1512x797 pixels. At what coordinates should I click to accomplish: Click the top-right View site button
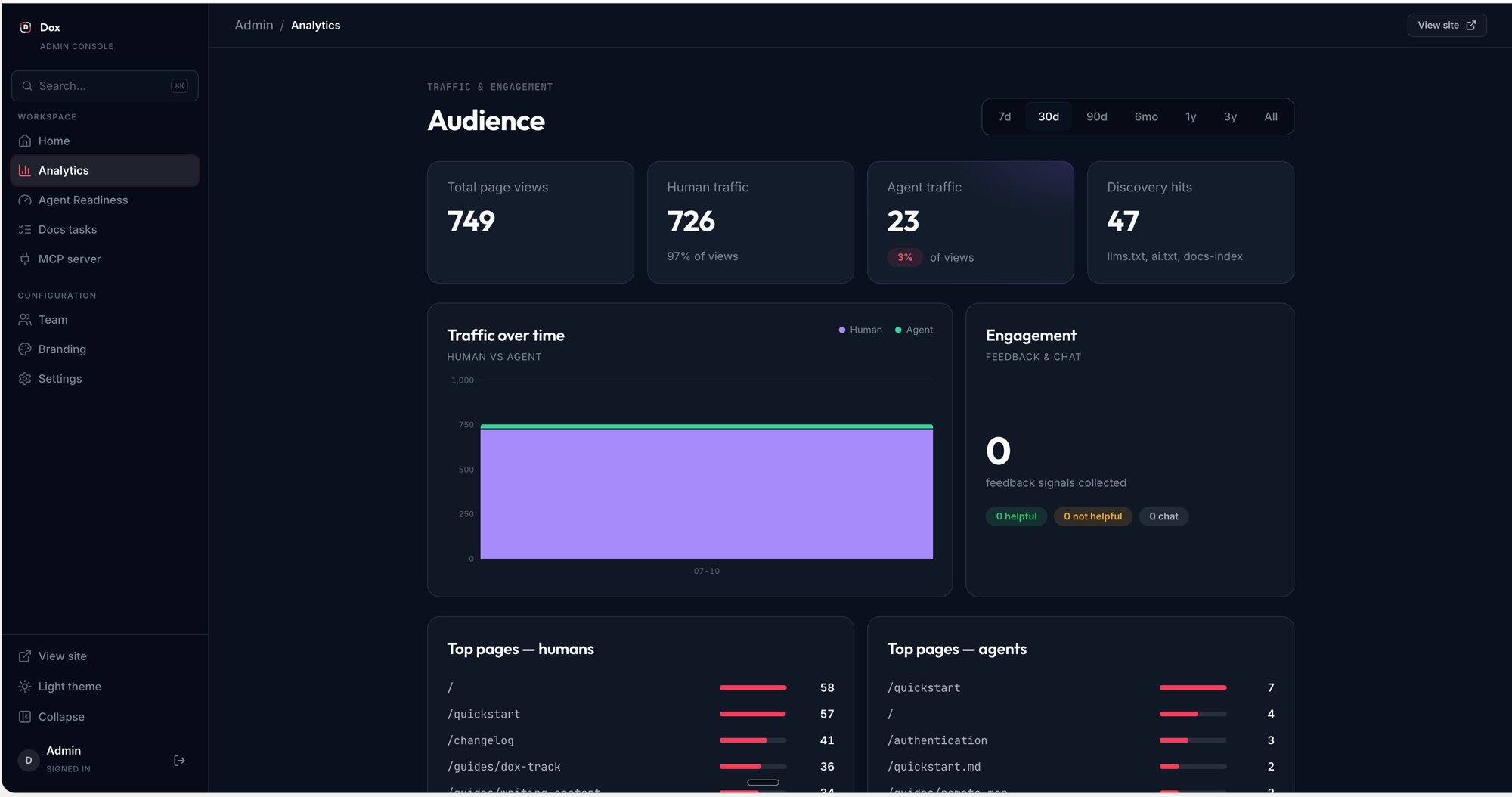[x=1446, y=25]
